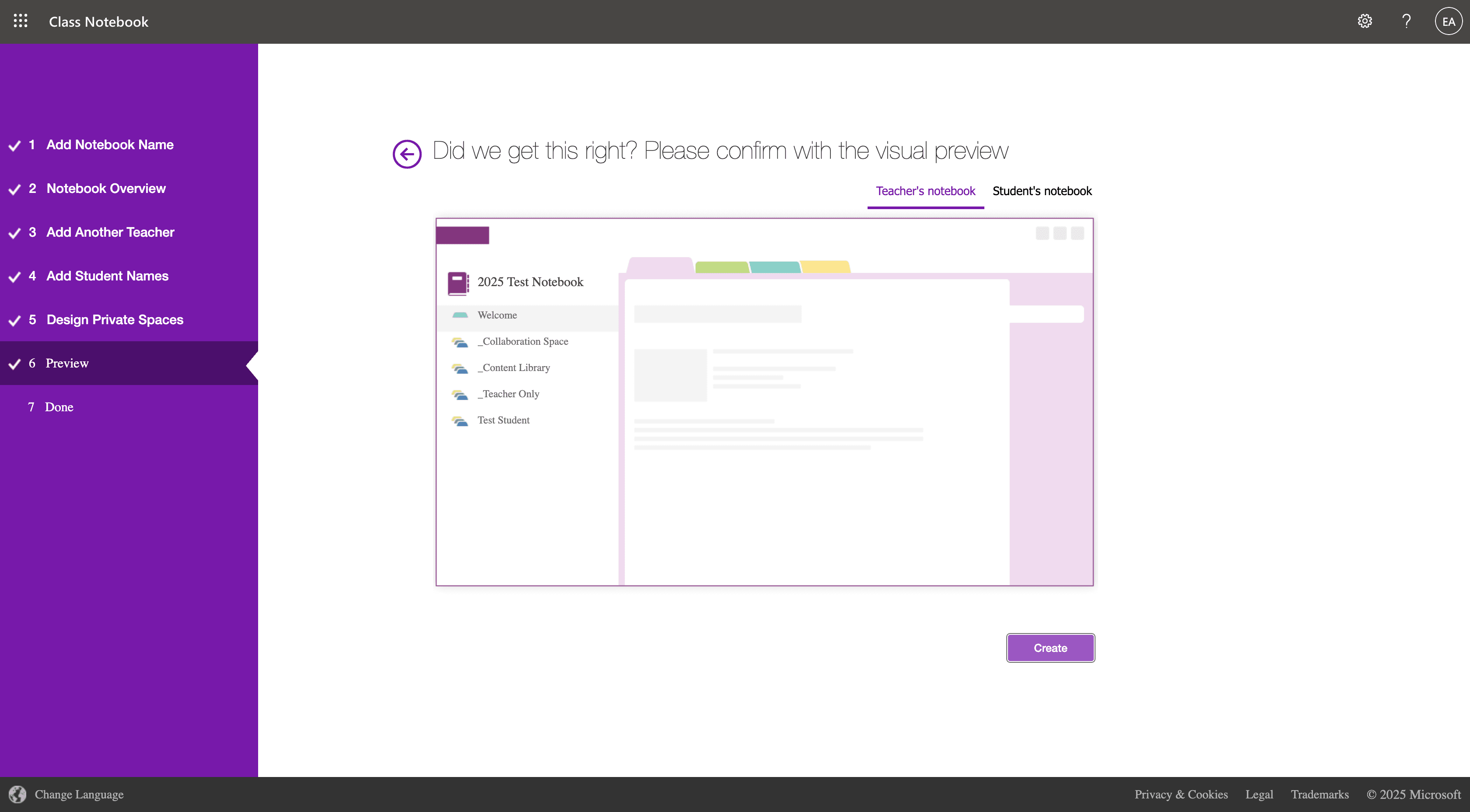The height and width of the screenshot is (812, 1470).
Task: Open the Trademarks footer link
Action: [1319, 794]
